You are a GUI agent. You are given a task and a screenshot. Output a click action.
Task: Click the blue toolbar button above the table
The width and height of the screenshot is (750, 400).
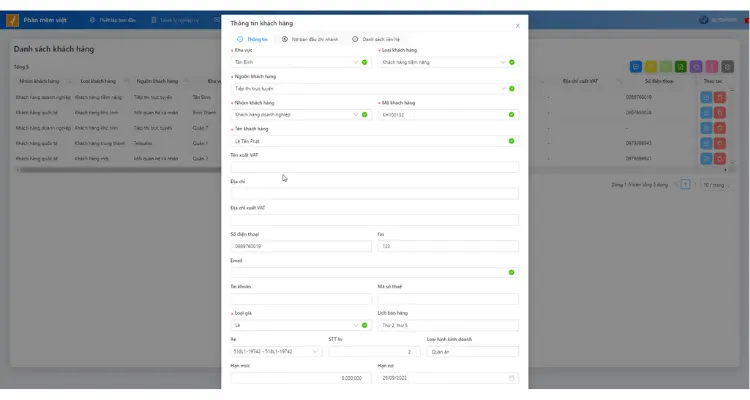pos(636,67)
